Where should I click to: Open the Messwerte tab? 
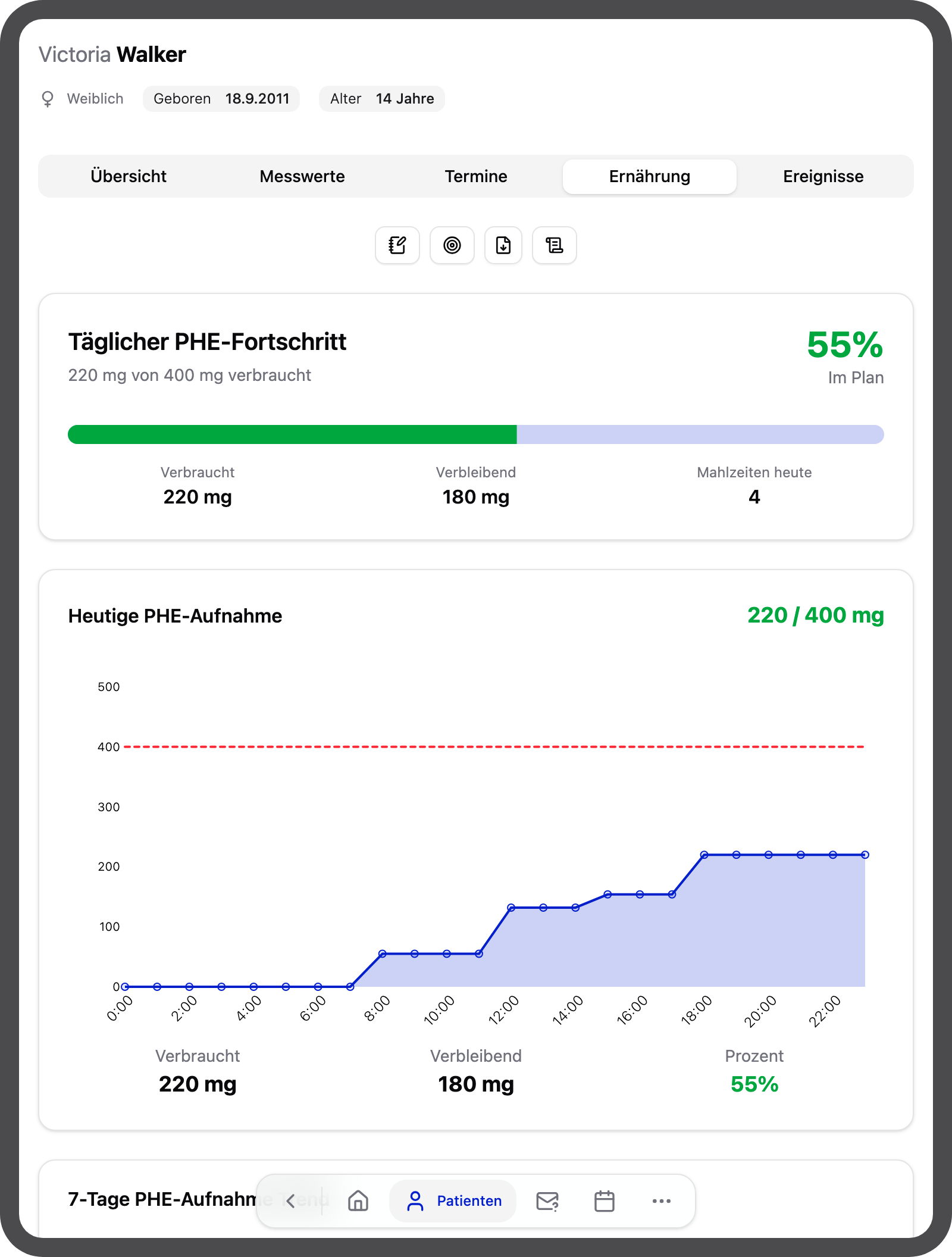click(x=302, y=176)
